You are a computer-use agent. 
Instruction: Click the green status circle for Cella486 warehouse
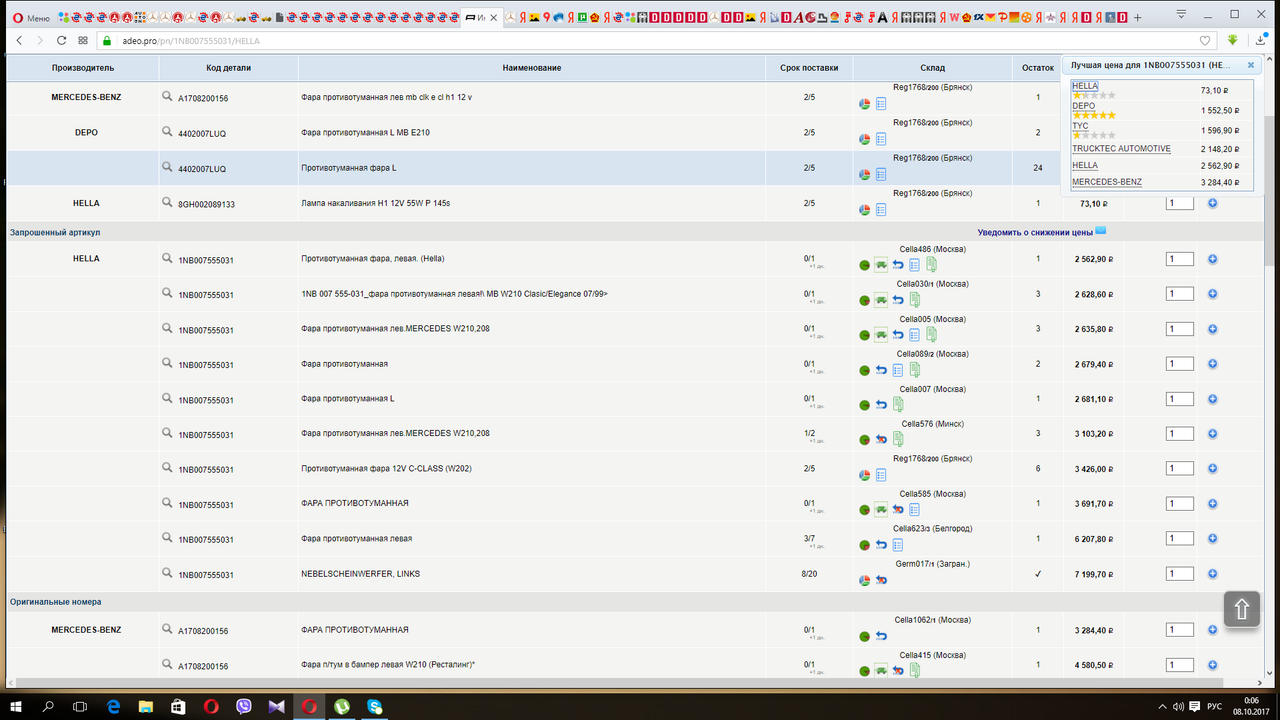(865, 265)
